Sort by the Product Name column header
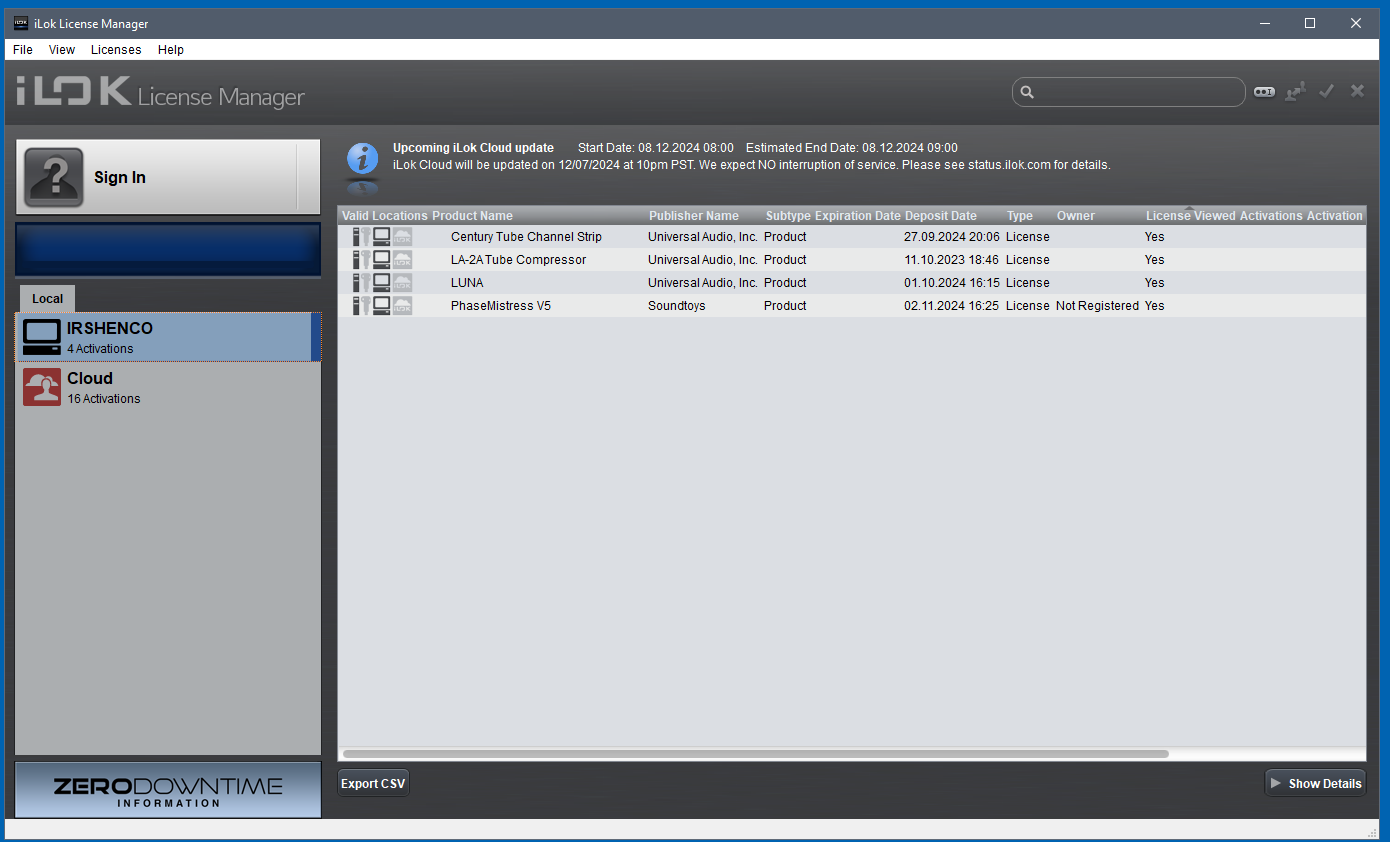 472,216
